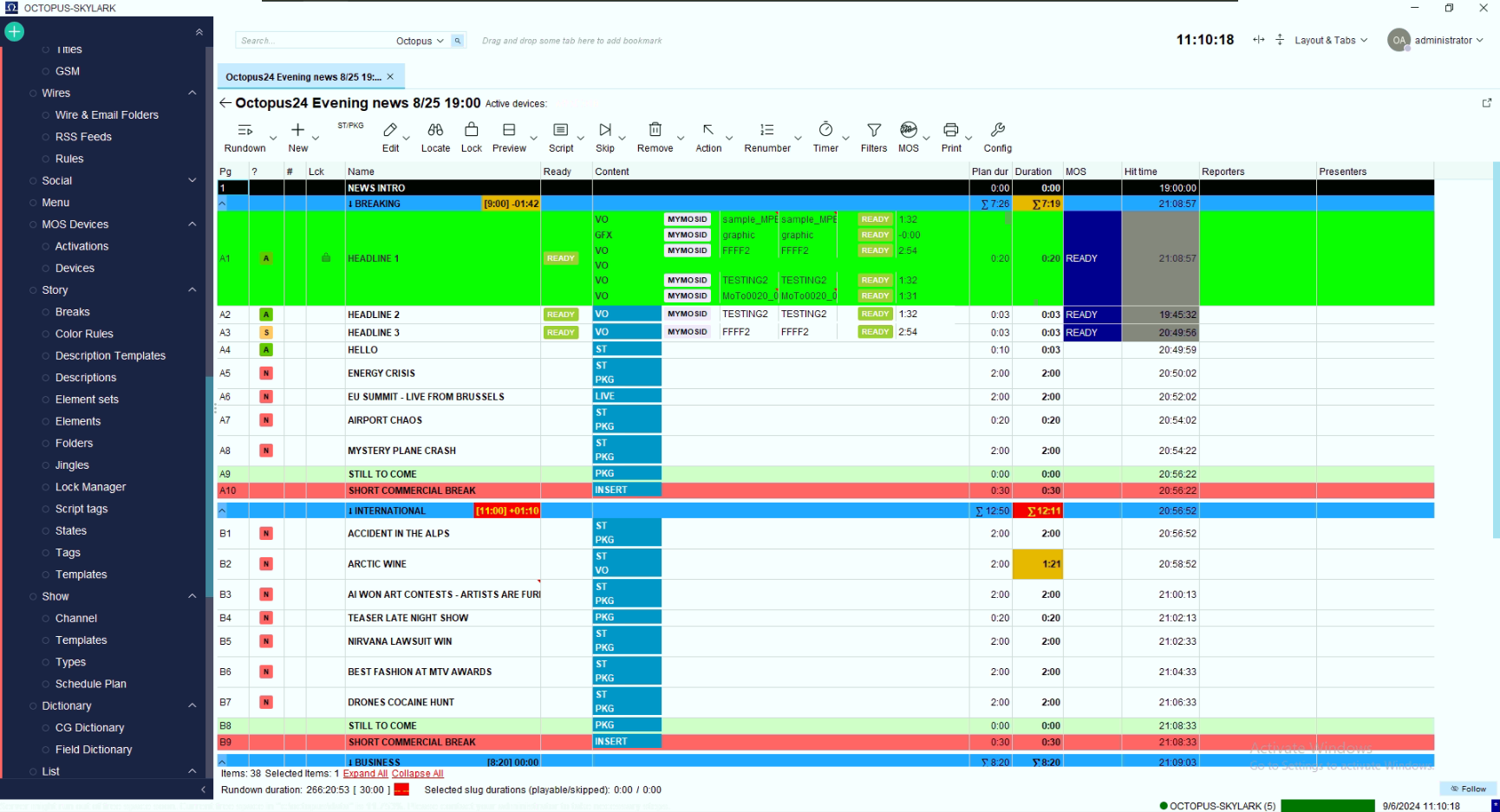
Task: Click the Collapse All link
Action: click(x=417, y=774)
